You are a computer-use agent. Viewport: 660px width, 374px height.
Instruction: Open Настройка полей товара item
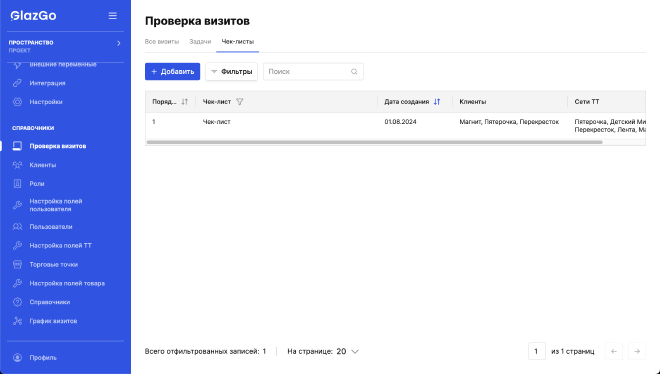point(67,283)
